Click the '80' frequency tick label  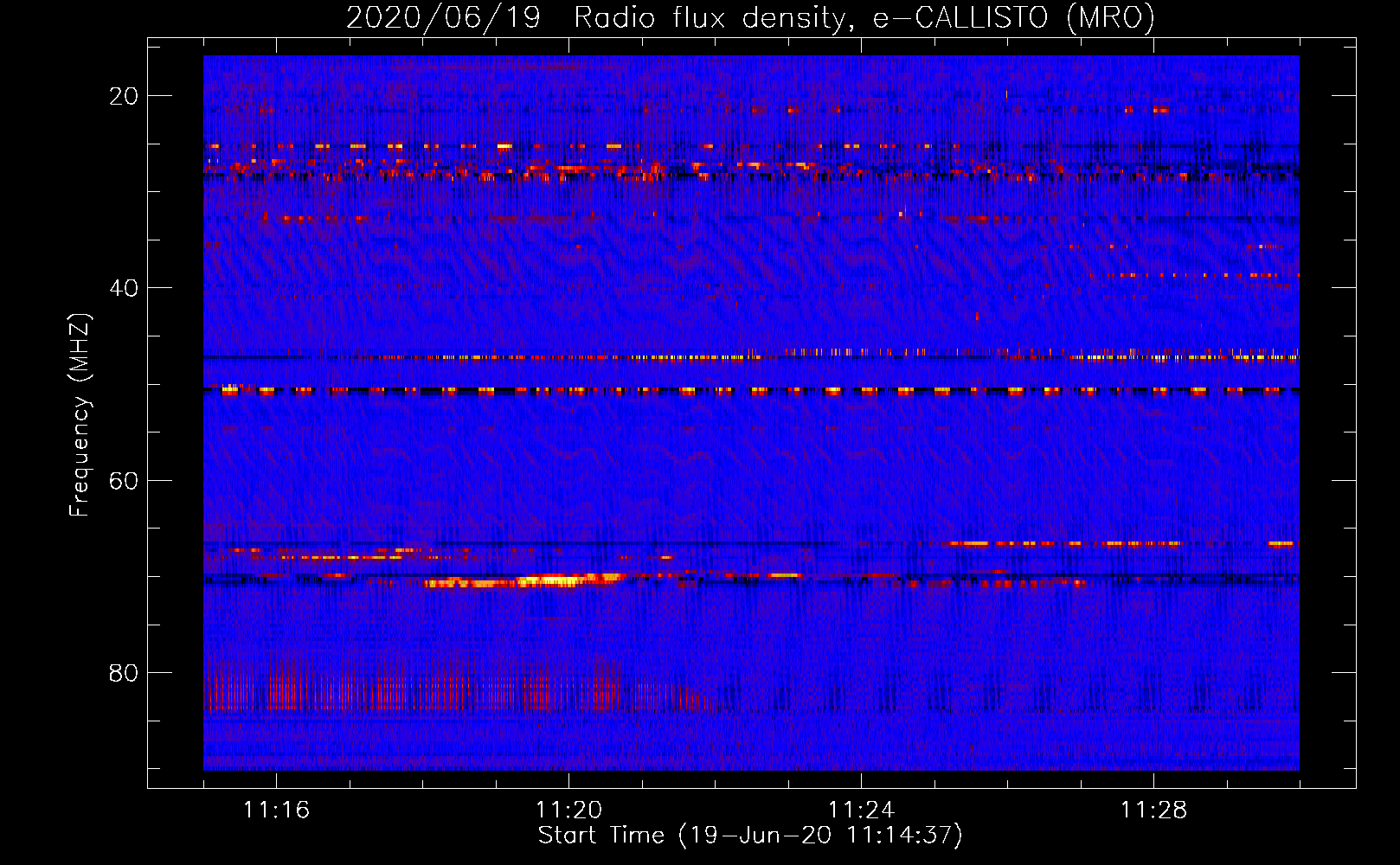[124, 673]
